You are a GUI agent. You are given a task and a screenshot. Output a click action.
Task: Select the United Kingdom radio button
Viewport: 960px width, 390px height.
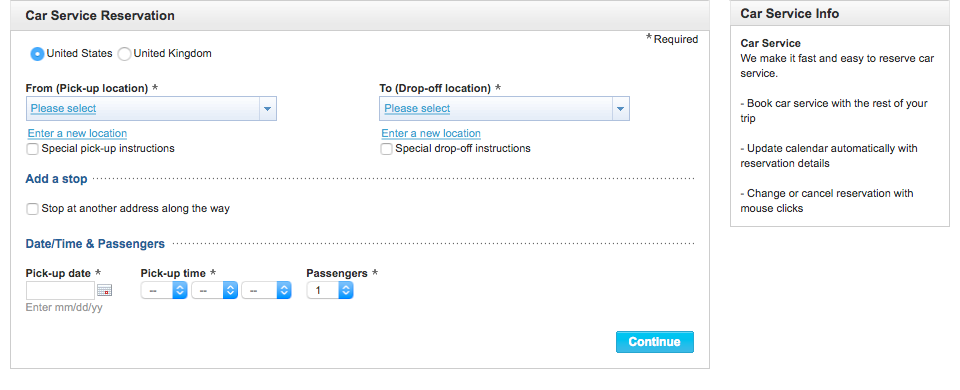point(124,54)
